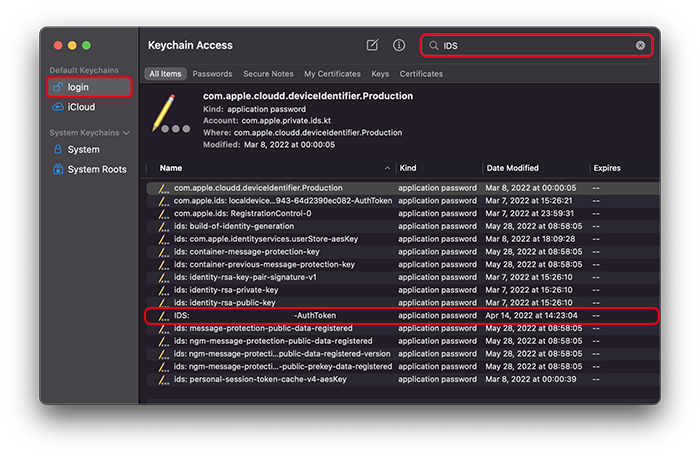Select ids: identity-rsa-public-key row

pos(403,303)
